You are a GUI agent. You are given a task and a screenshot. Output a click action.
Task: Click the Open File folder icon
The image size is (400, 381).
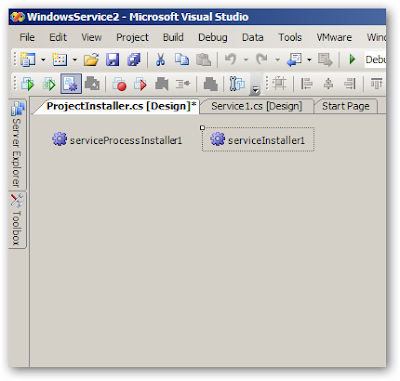(91, 60)
